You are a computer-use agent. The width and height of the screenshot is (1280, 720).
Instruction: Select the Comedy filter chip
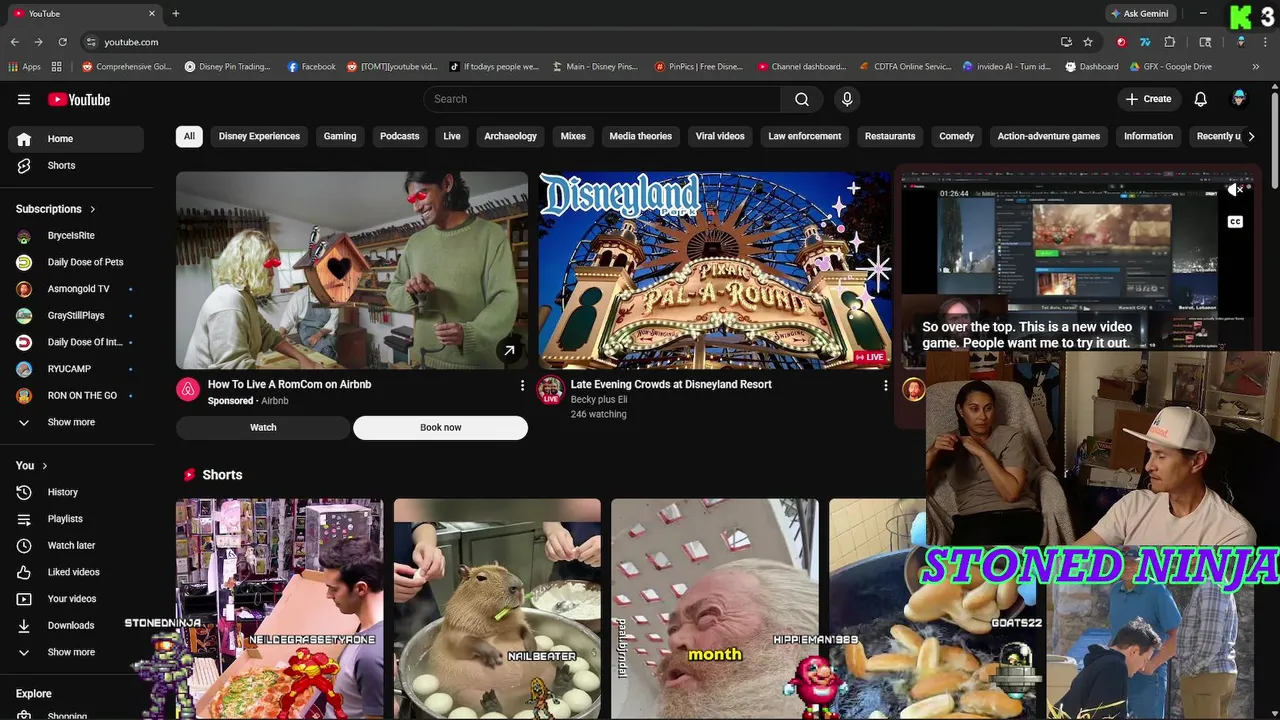[x=956, y=136]
